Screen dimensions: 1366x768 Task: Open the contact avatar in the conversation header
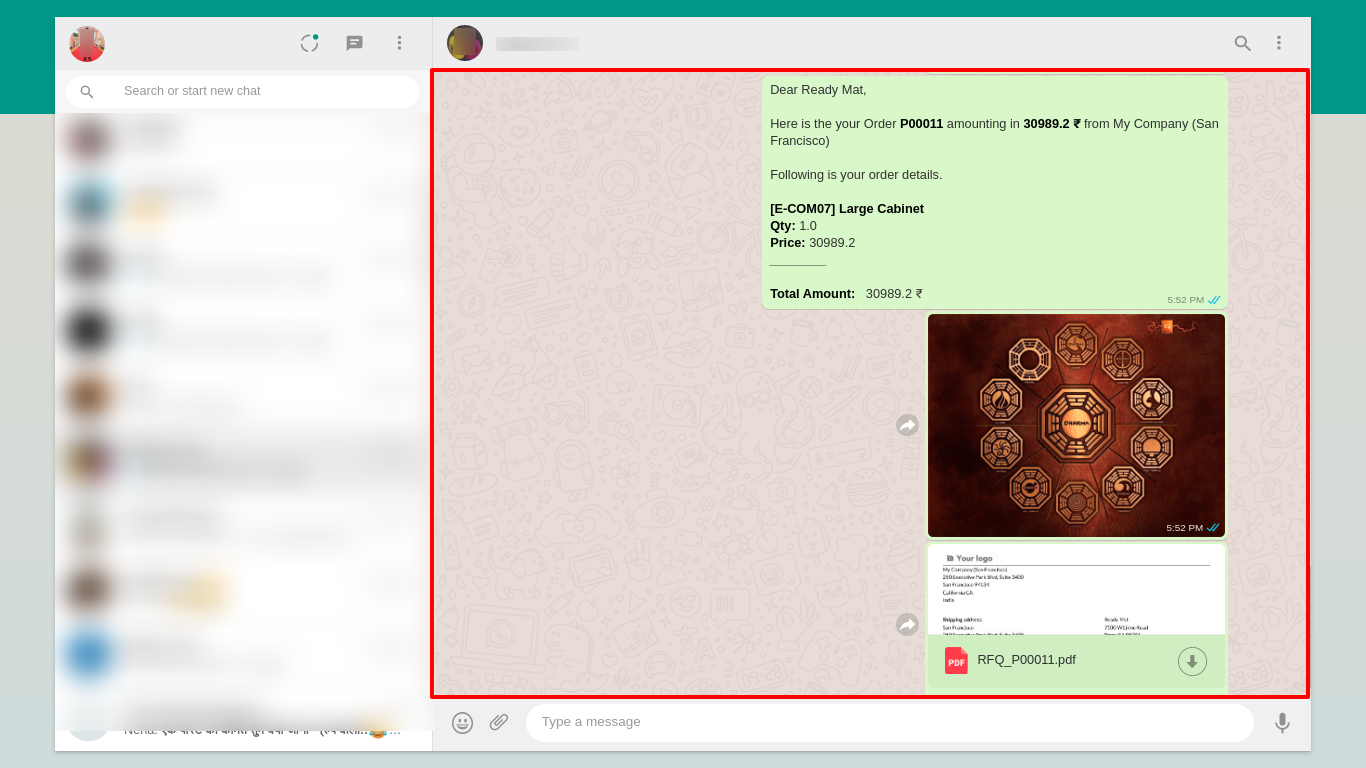pos(465,43)
